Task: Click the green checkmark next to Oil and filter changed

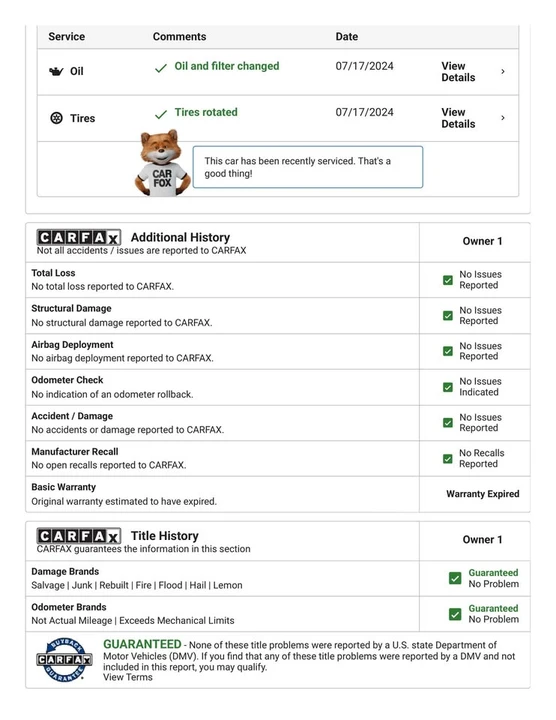Action: 161,68
